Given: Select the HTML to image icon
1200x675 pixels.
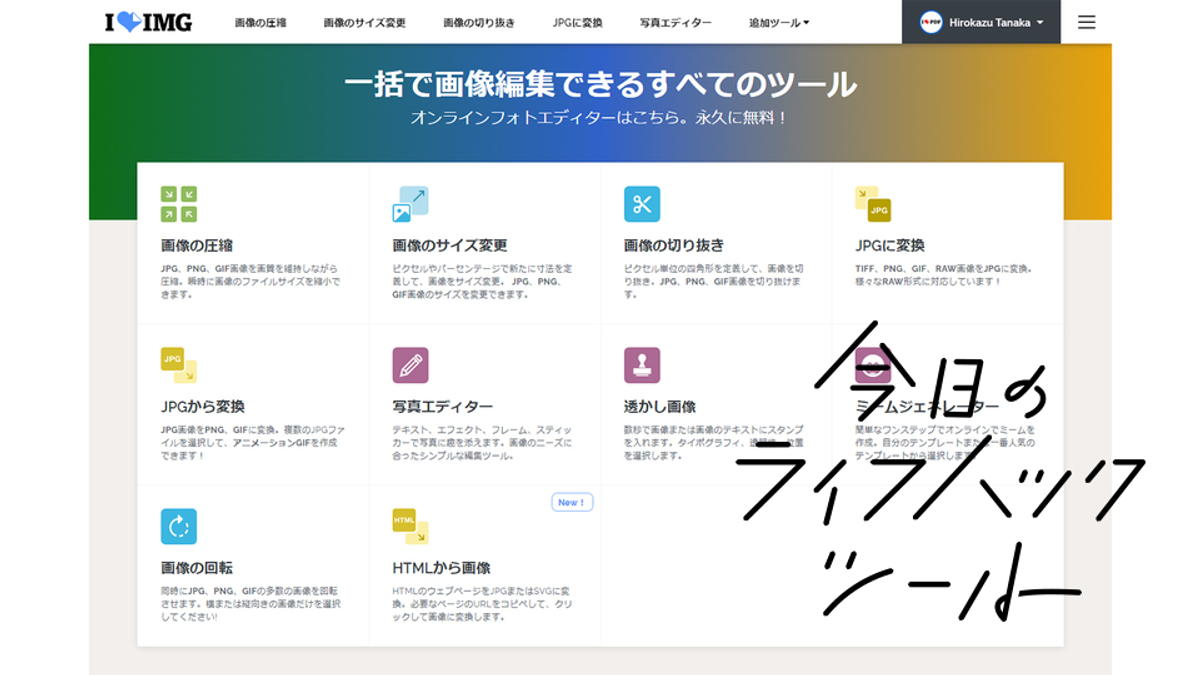Looking at the screenshot, I should coord(410,526).
